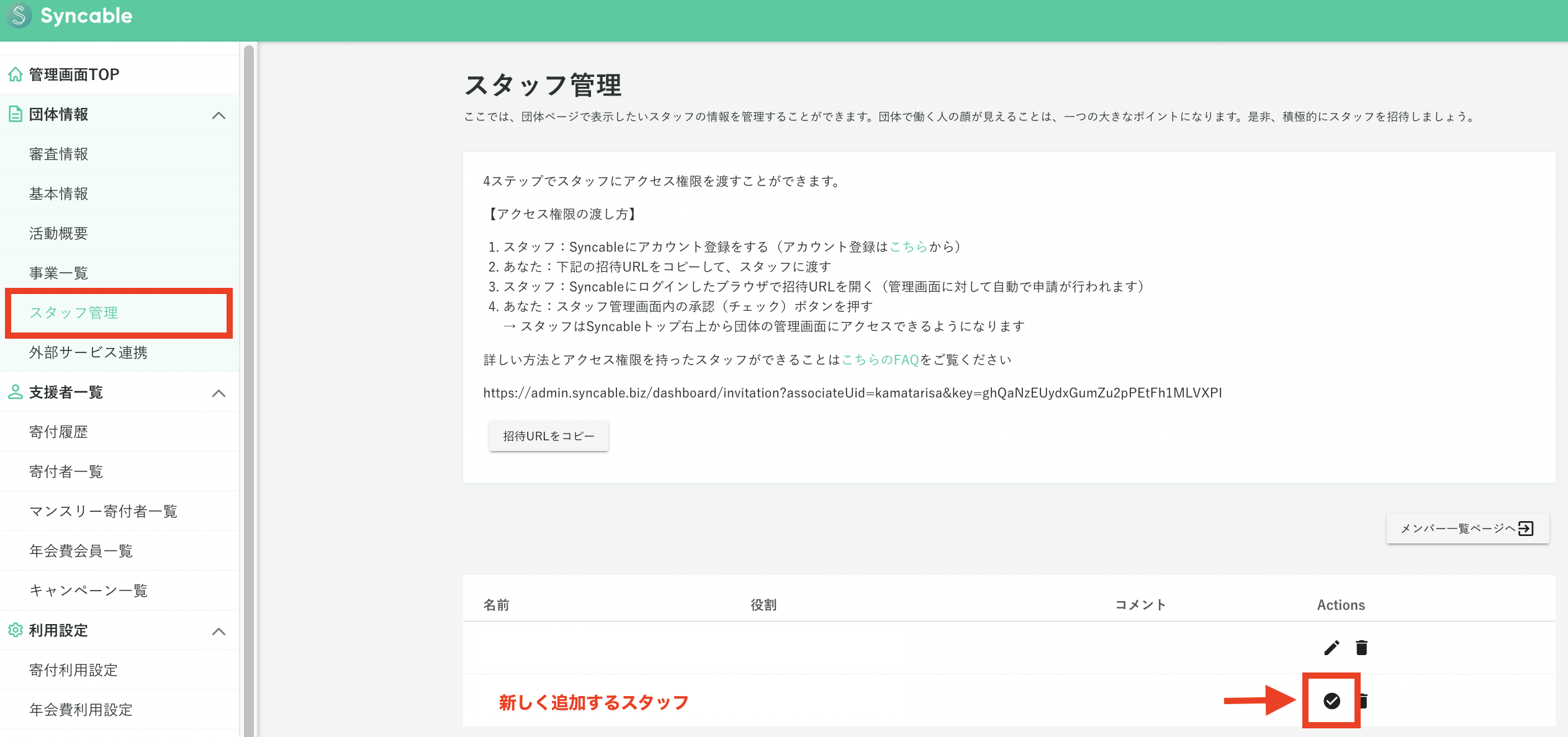
Task: Delete the first staff row with trash icon
Action: pyautogui.click(x=1361, y=648)
